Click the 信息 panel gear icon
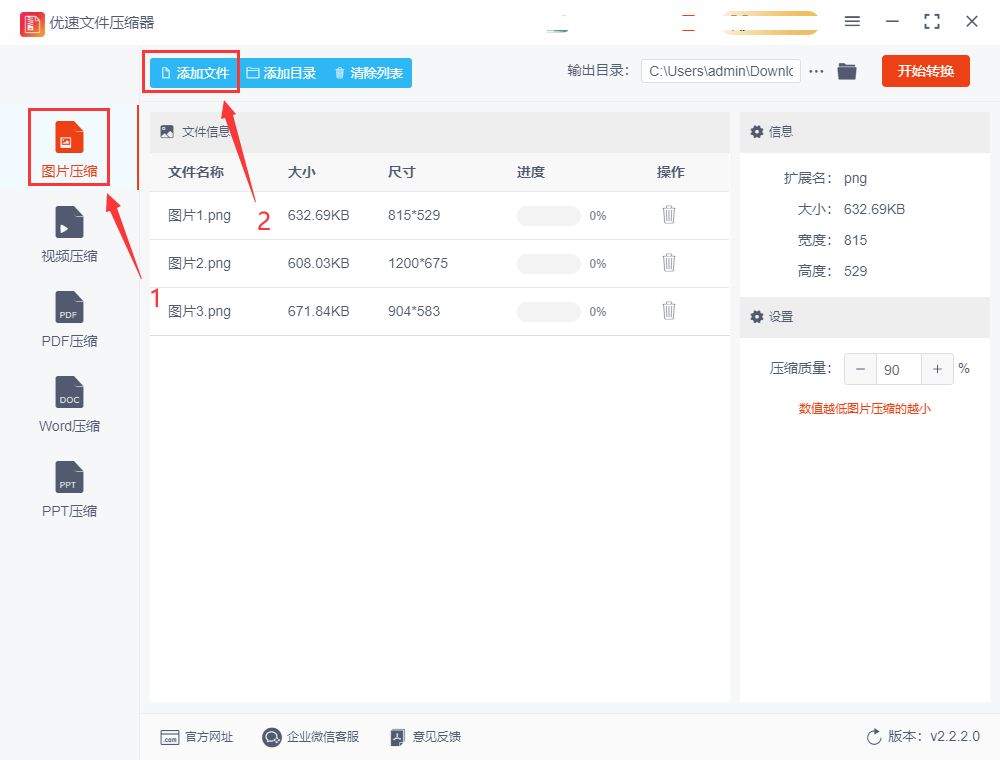Image resolution: width=1000 pixels, height=760 pixels. pyautogui.click(x=756, y=132)
